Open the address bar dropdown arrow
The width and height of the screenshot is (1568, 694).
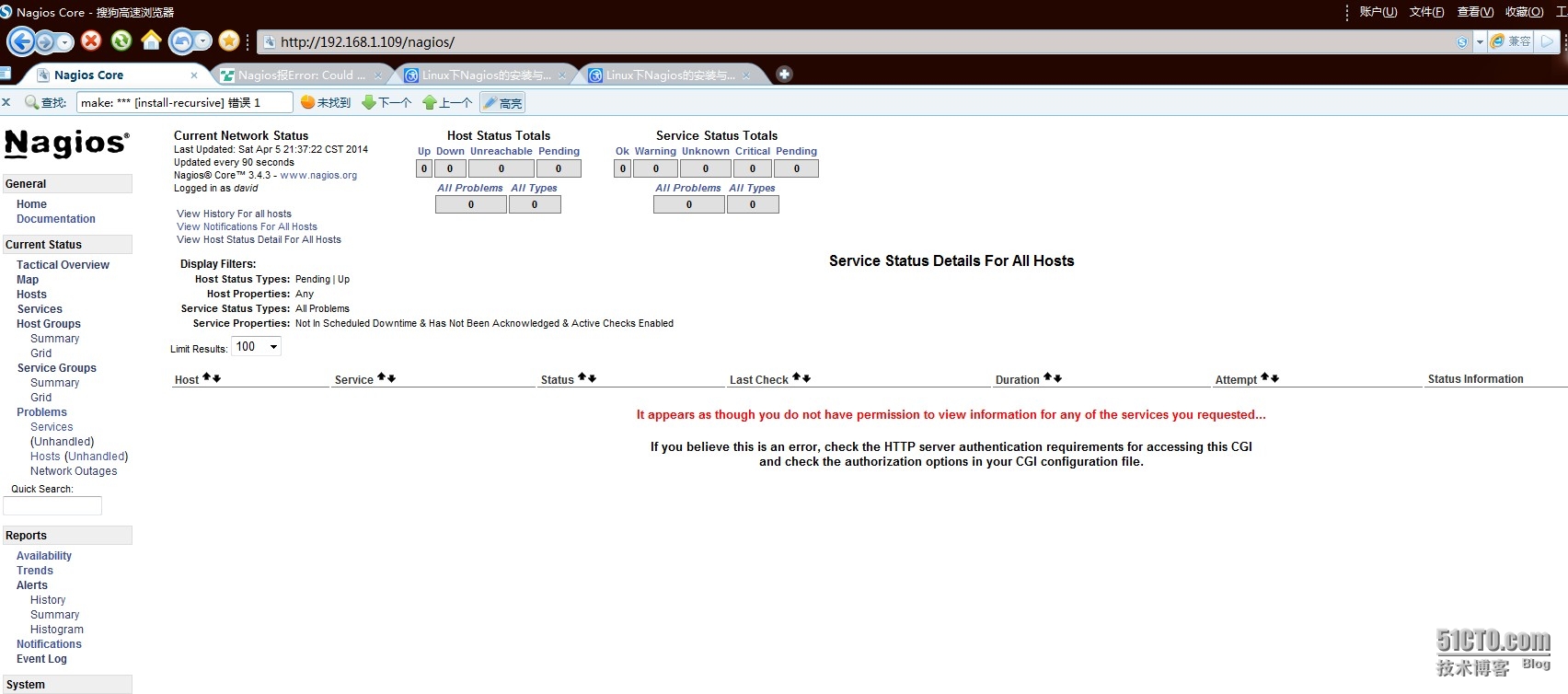(x=1480, y=42)
